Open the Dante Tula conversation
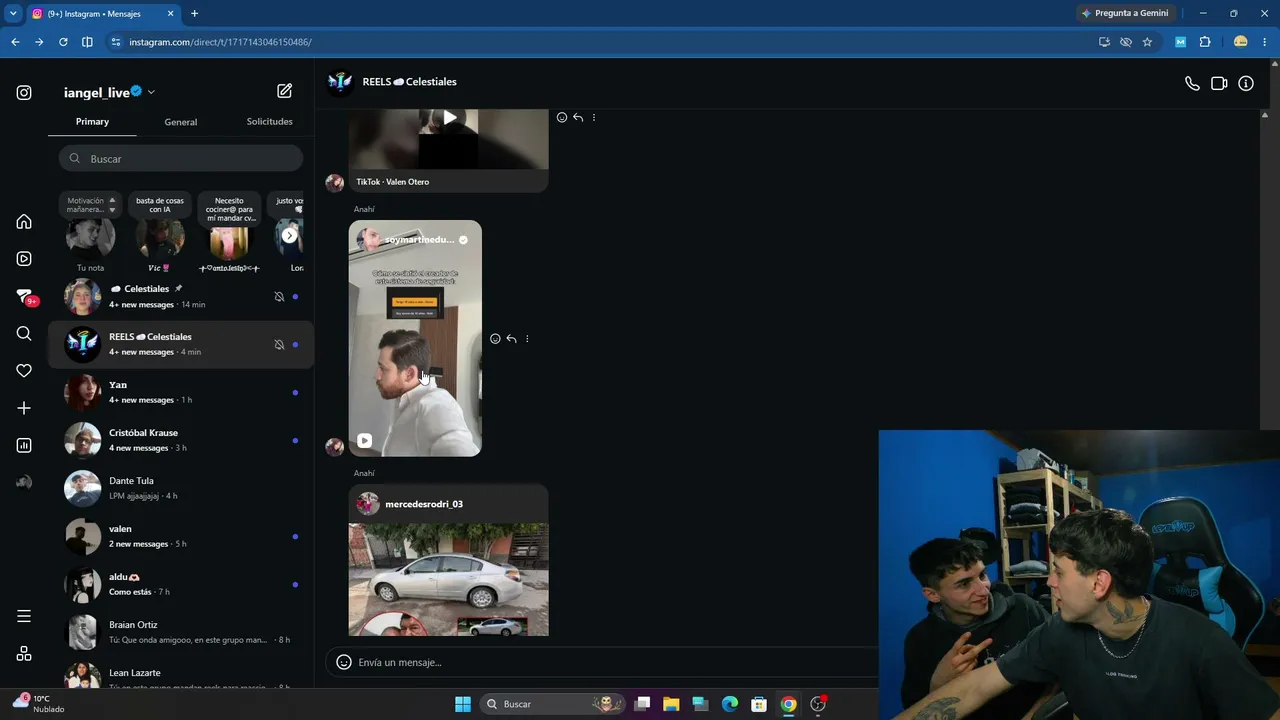Image resolution: width=1280 pixels, height=720 pixels. (x=181, y=489)
